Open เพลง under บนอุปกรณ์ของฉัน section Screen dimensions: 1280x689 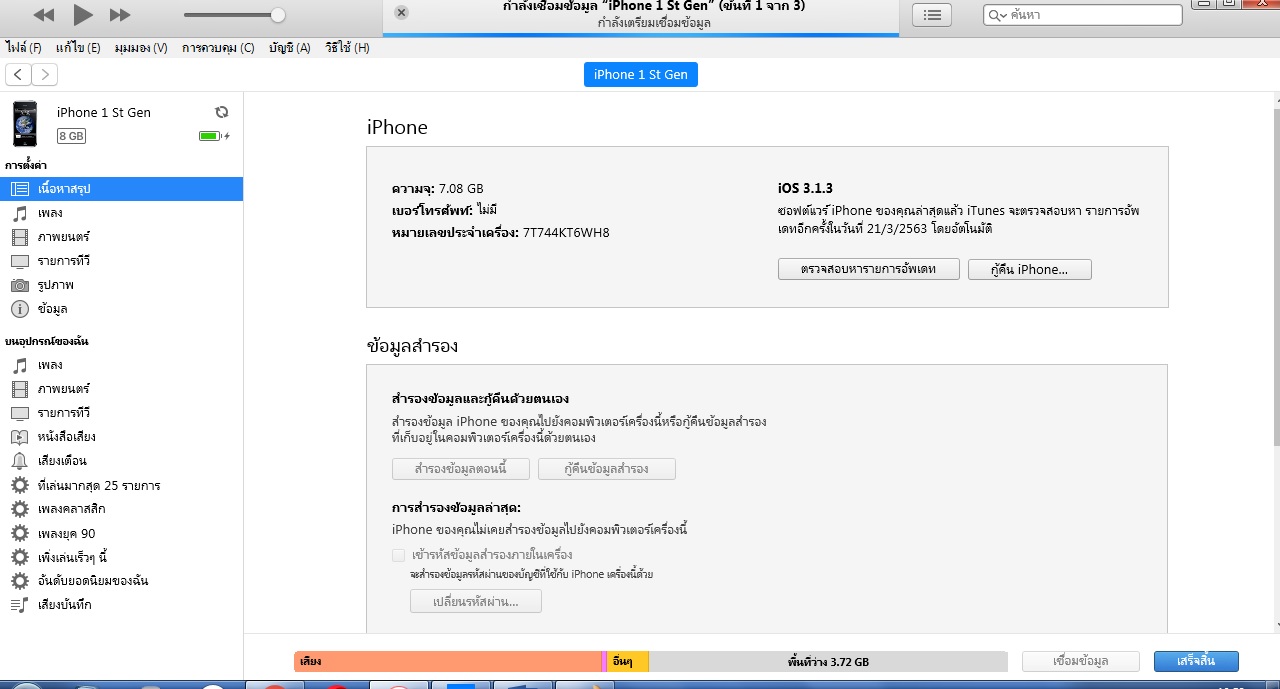click(x=121, y=365)
